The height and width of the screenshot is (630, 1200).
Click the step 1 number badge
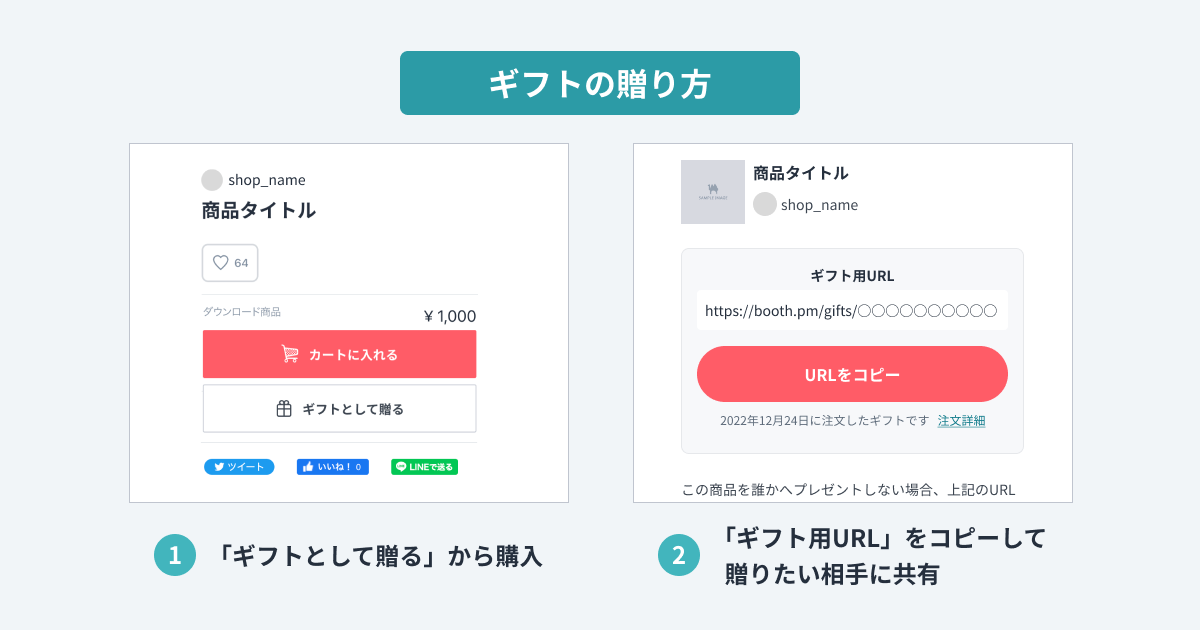pos(175,556)
